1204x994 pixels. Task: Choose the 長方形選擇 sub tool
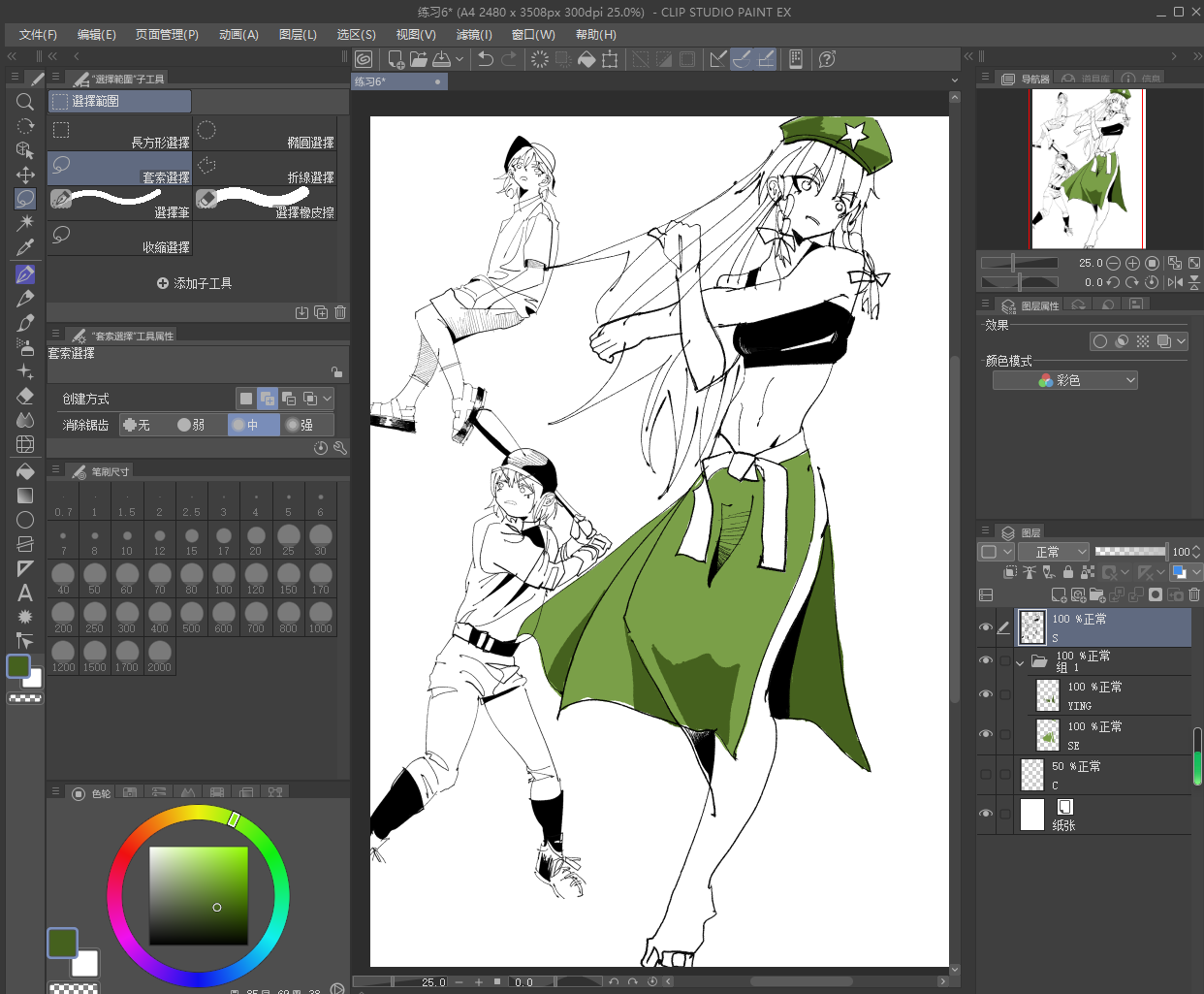pos(120,133)
